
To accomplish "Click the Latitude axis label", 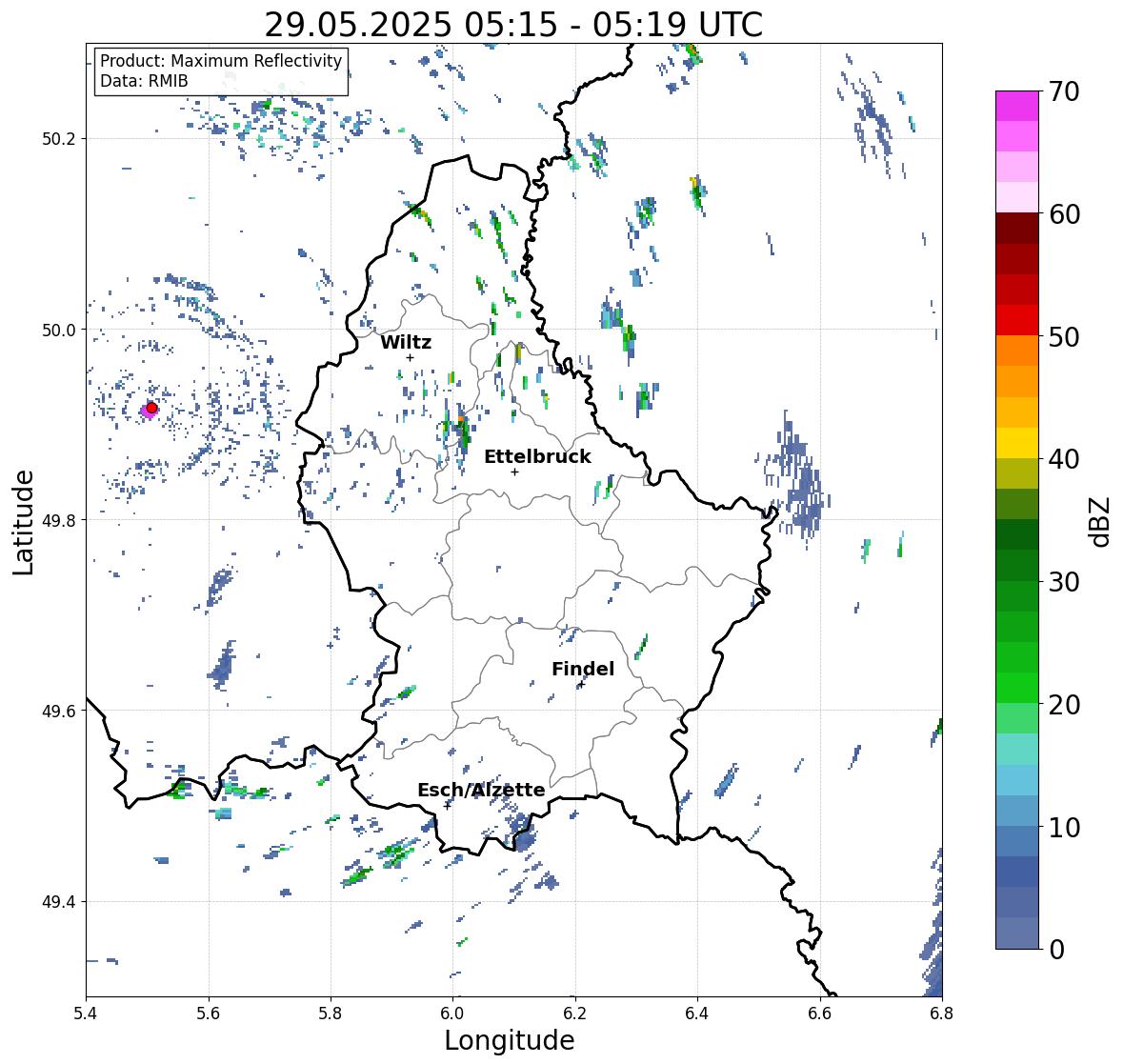I will [x=23, y=522].
